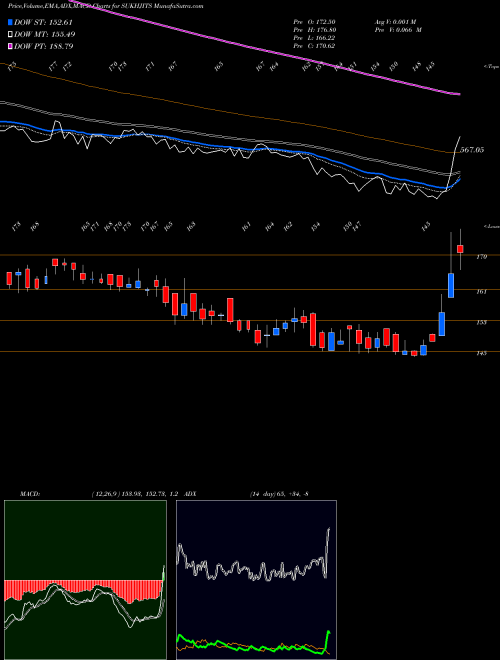Viewport: 500px width, 660px height.
Task: Click the 'Pre L: 166.22' value
Action: 314,37
